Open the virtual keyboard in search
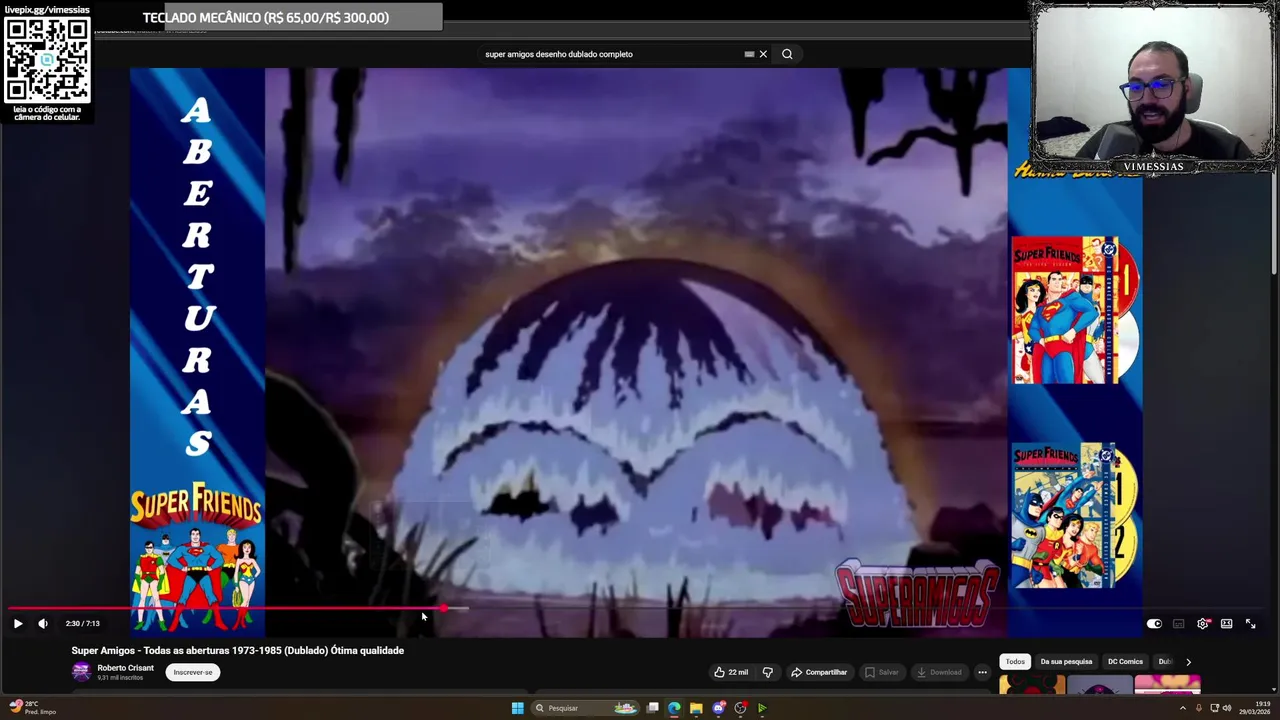 [x=749, y=54]
